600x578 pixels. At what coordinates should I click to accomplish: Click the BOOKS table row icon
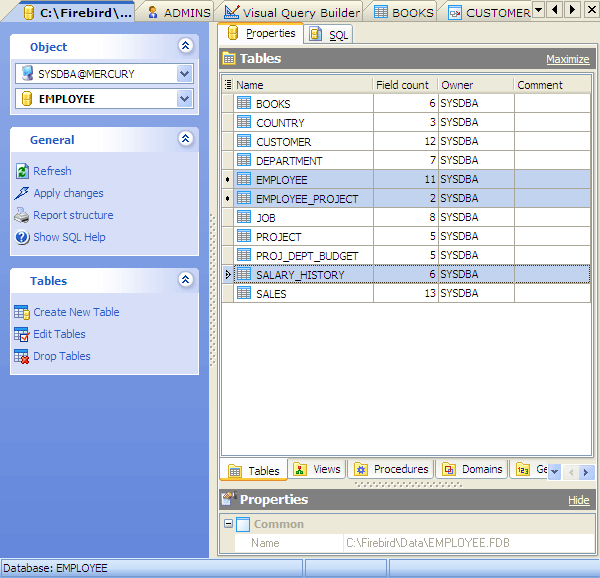[244, 103]
